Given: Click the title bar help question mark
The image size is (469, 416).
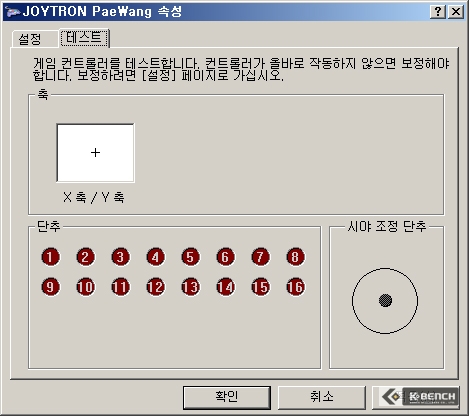Looking at the screenshot, I should [438, 12].
